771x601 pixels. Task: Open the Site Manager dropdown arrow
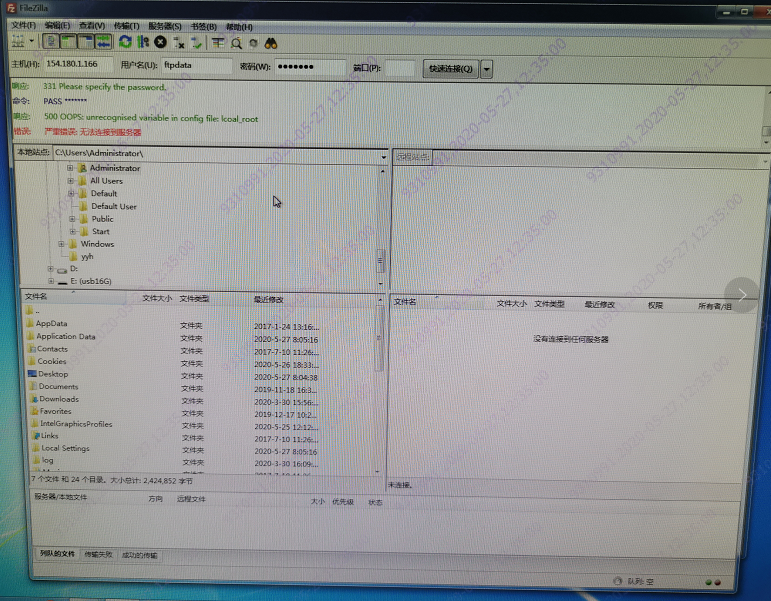(x=31, y=41)
